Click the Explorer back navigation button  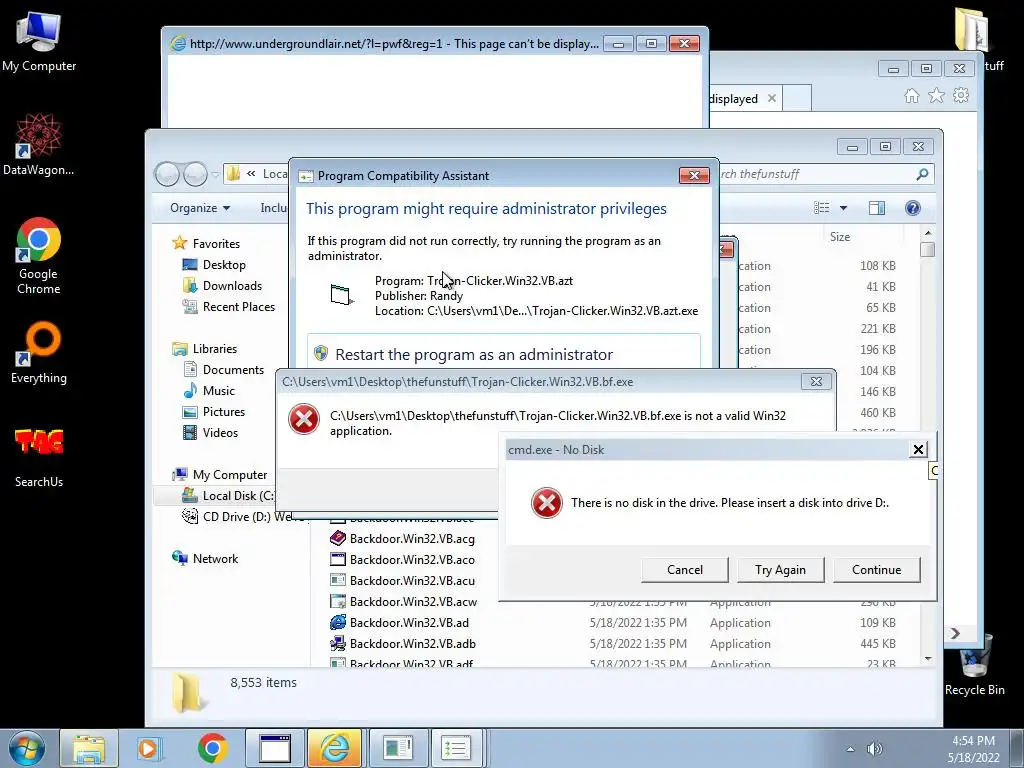coord(167,174)
